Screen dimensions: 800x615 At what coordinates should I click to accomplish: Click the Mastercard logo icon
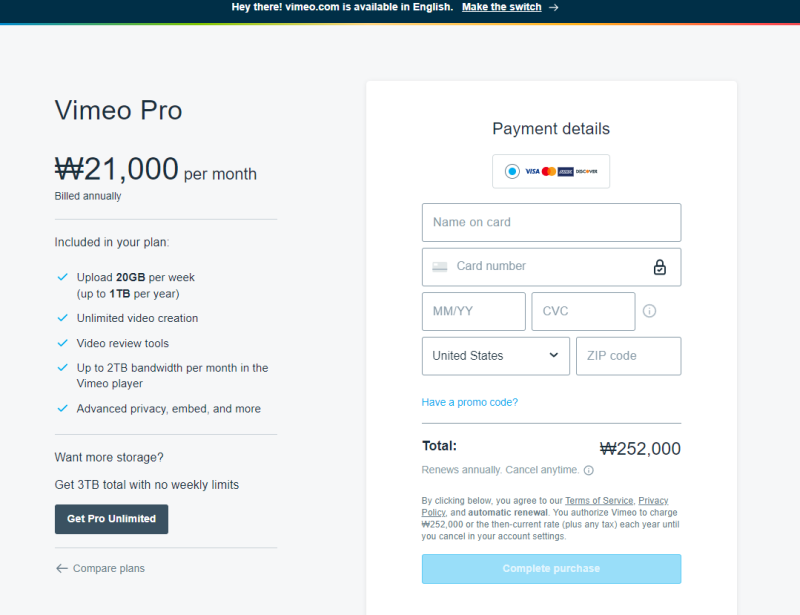(x=548, y=172)
